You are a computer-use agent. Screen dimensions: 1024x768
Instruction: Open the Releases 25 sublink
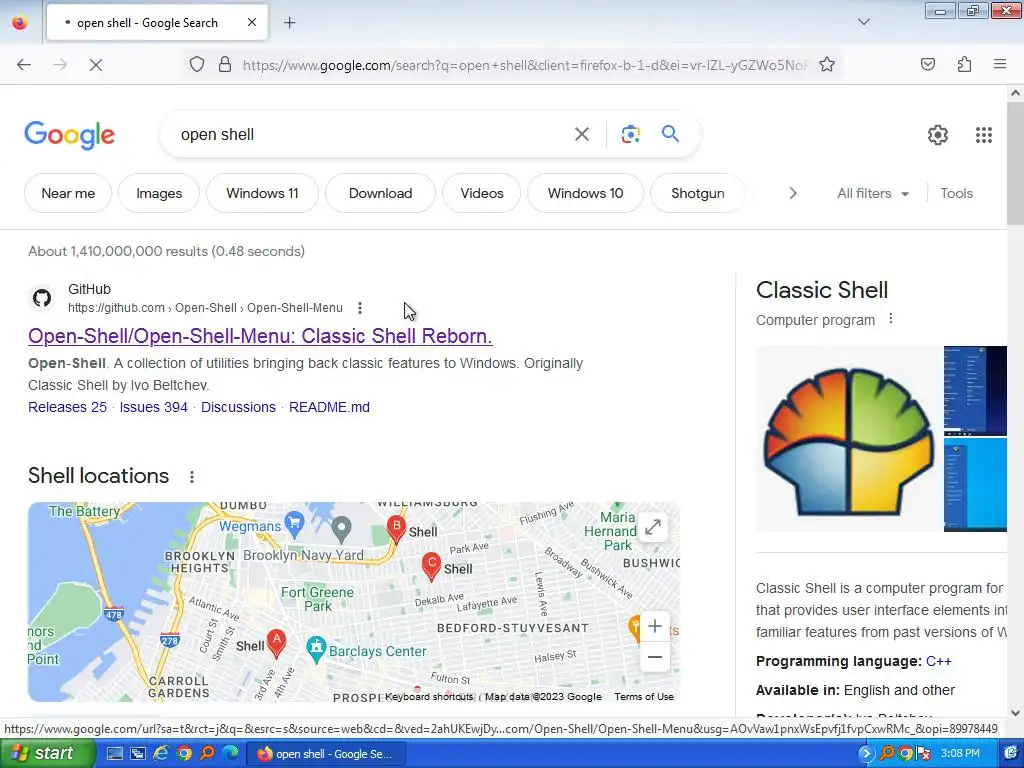67,407
